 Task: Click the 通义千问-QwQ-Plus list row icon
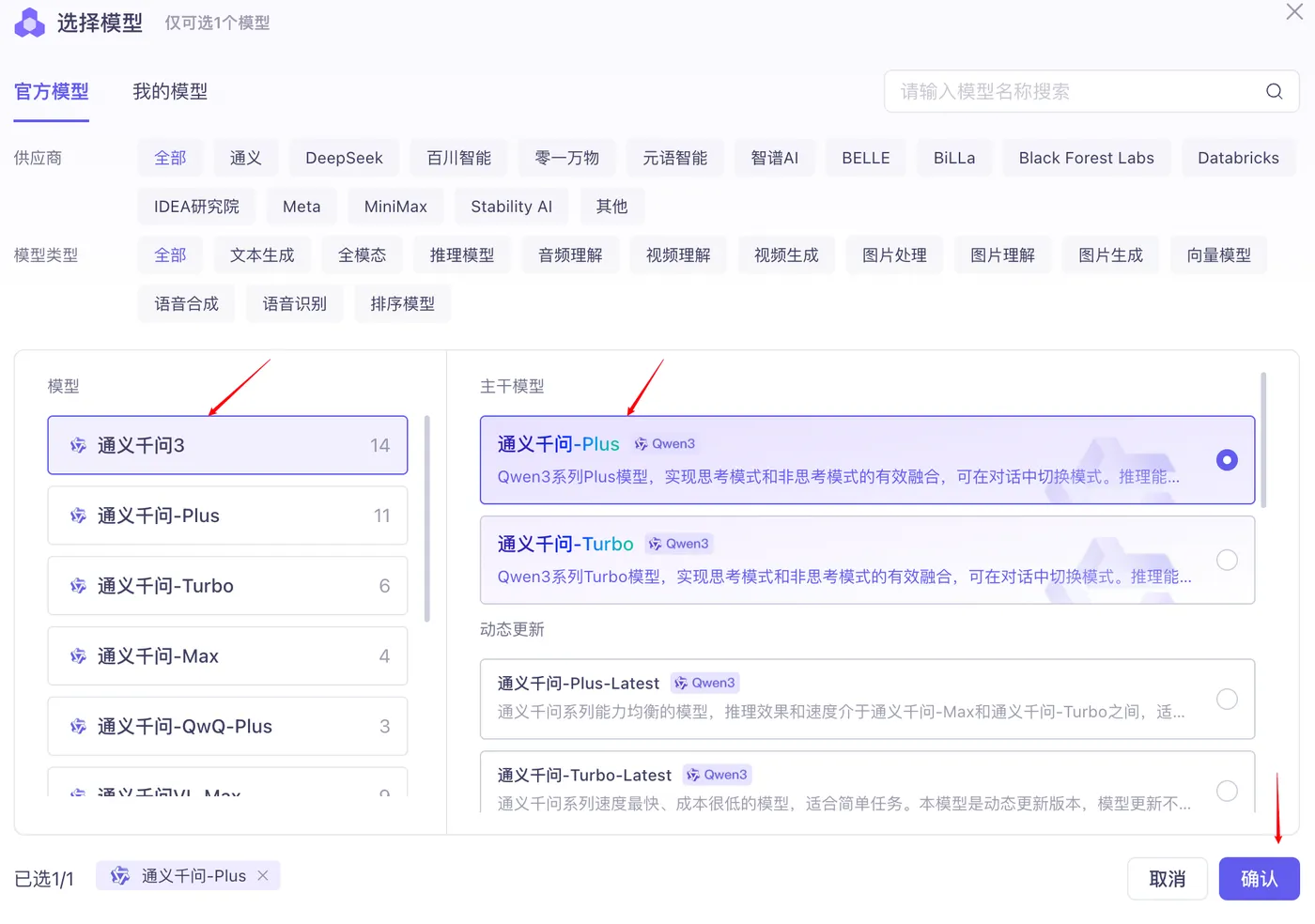pyautogui.click(x=79, y=727)
